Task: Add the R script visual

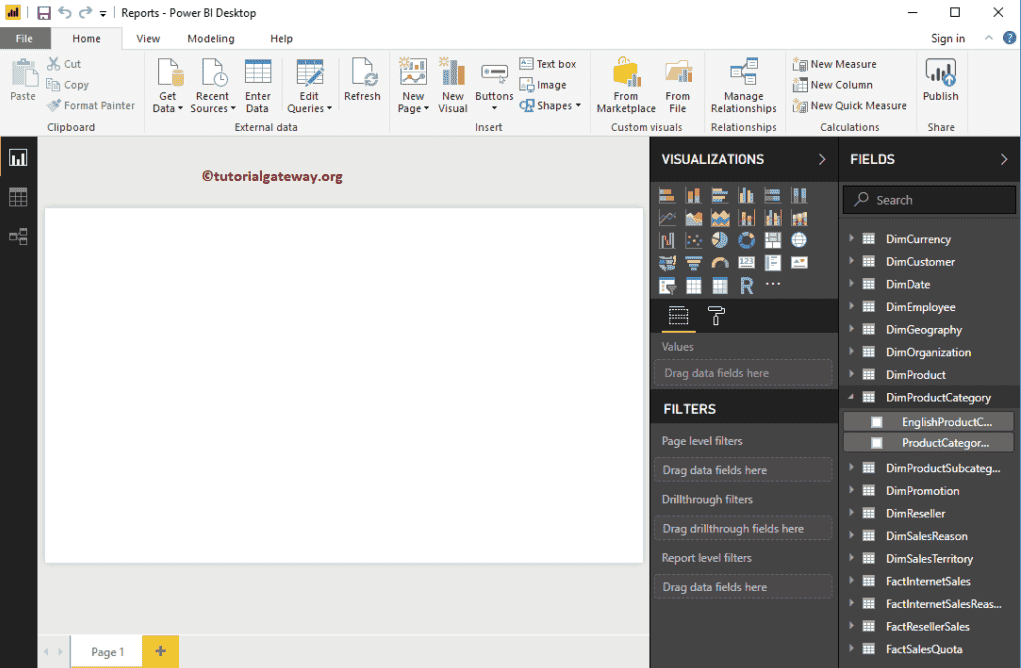Action: pyautogui.click(x=746, y=286)
